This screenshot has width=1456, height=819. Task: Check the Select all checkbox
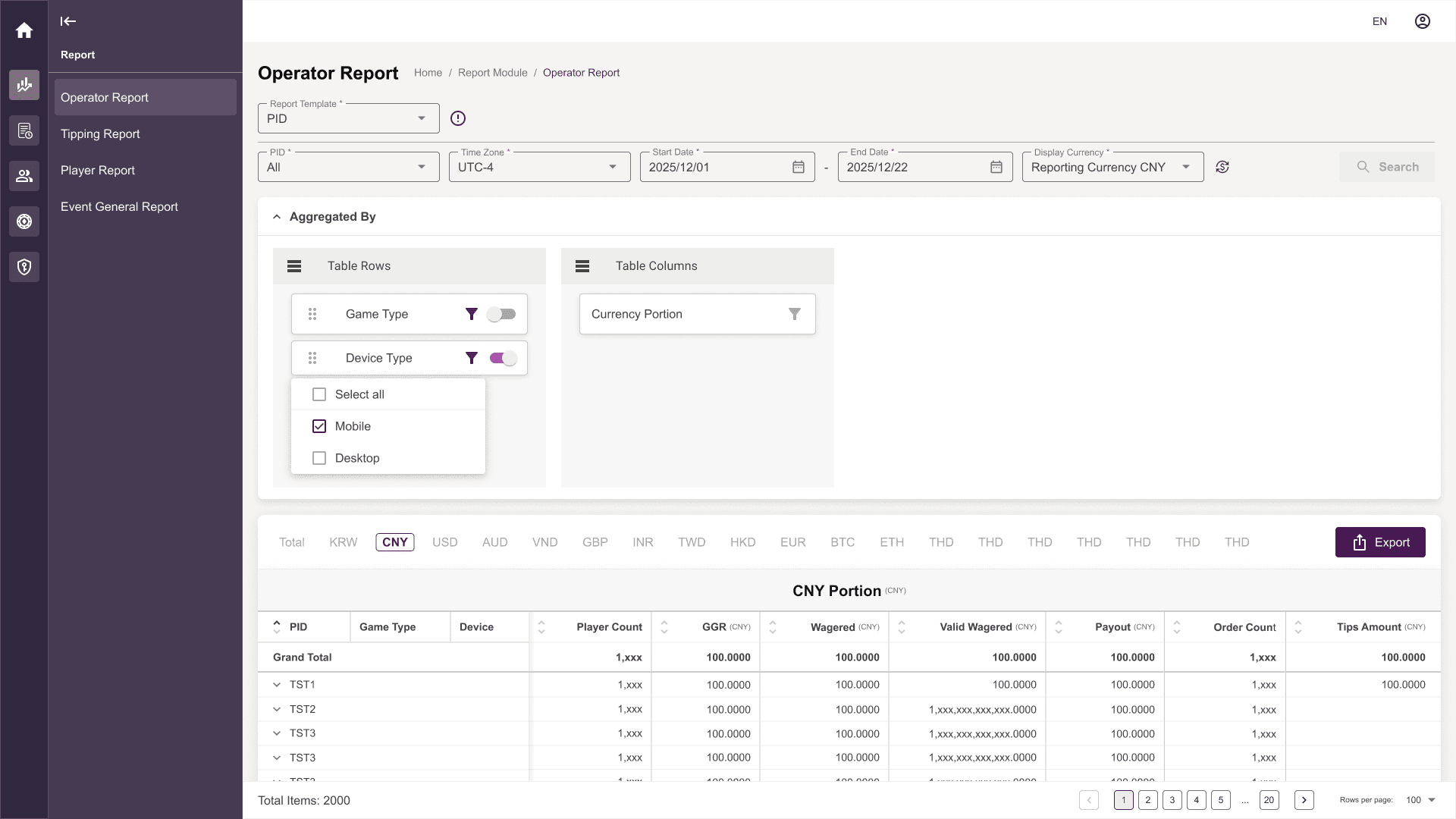319,394
